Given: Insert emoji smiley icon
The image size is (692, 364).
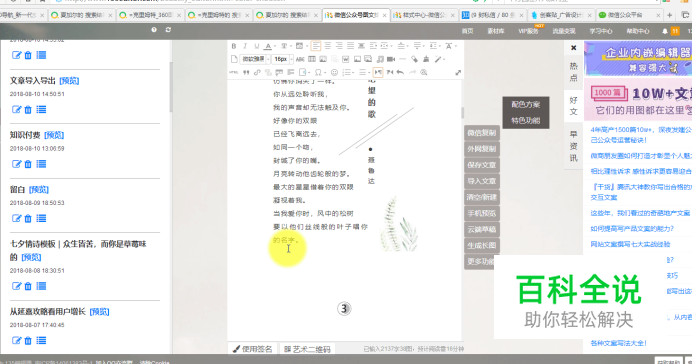Looking at the screenshot, I should pyautogui.click(x=335, y=72).
